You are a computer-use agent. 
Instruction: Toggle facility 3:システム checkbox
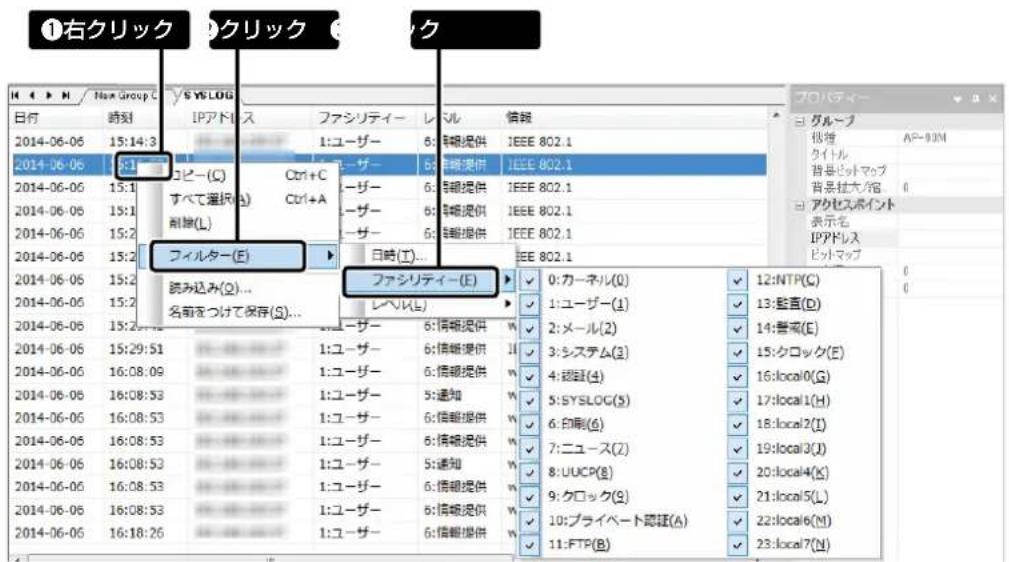[x=529, y=353]
